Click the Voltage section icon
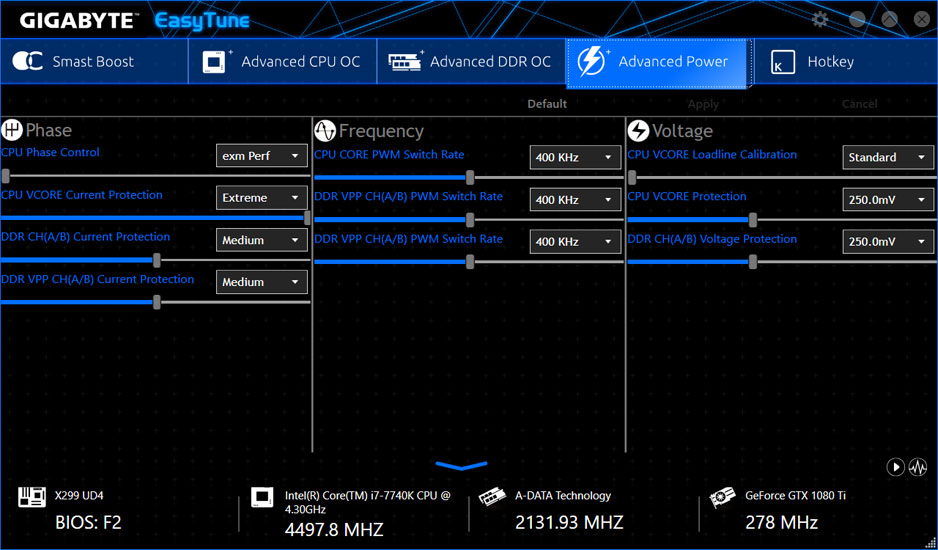The height and width of the screenshot is (550, 938). [x=638, y=131]
